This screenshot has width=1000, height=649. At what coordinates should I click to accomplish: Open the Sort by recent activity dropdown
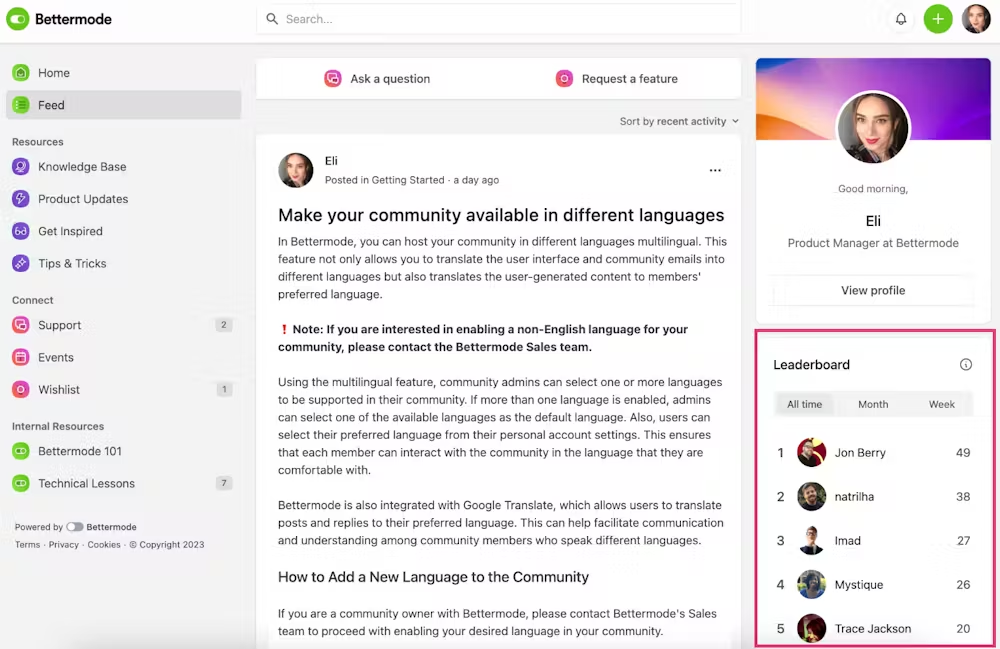pos(678,120)
